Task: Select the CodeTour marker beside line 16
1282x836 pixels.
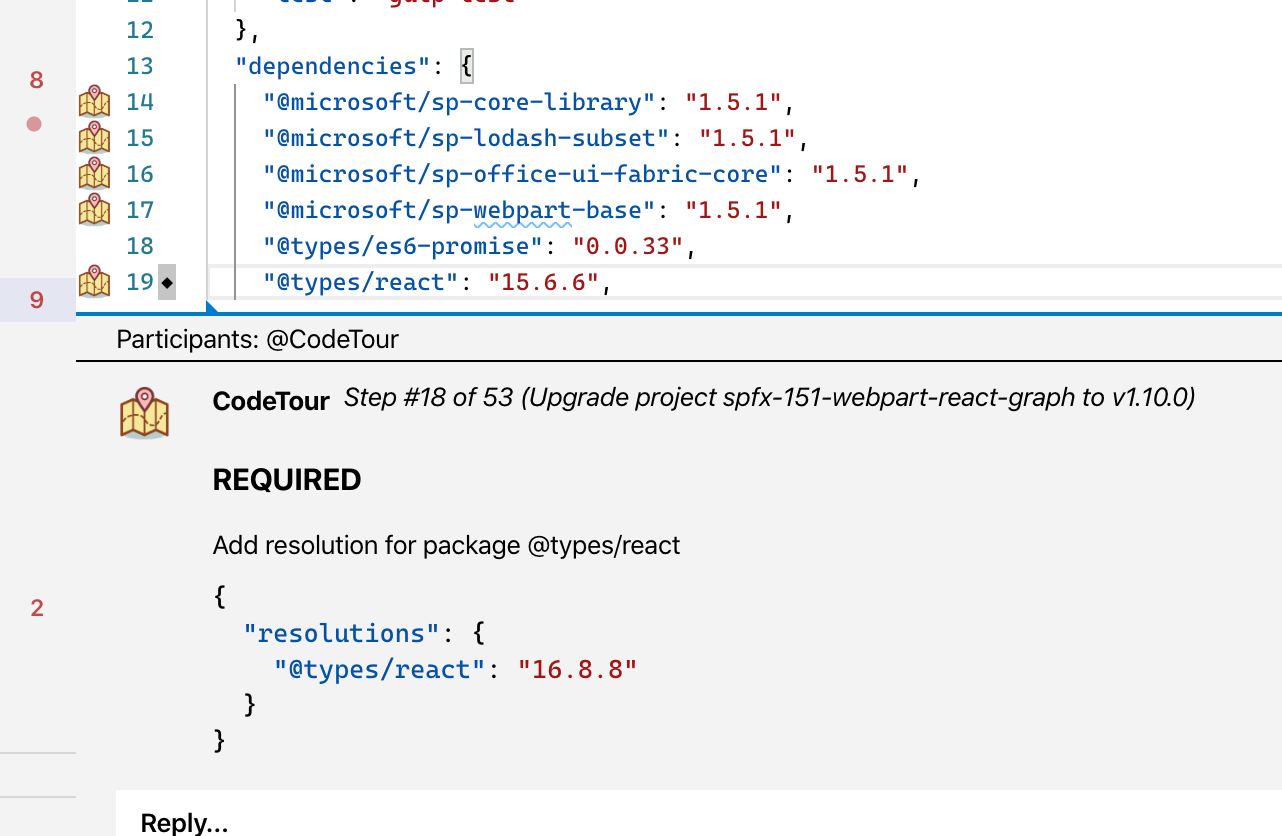Action: point(94,173)
